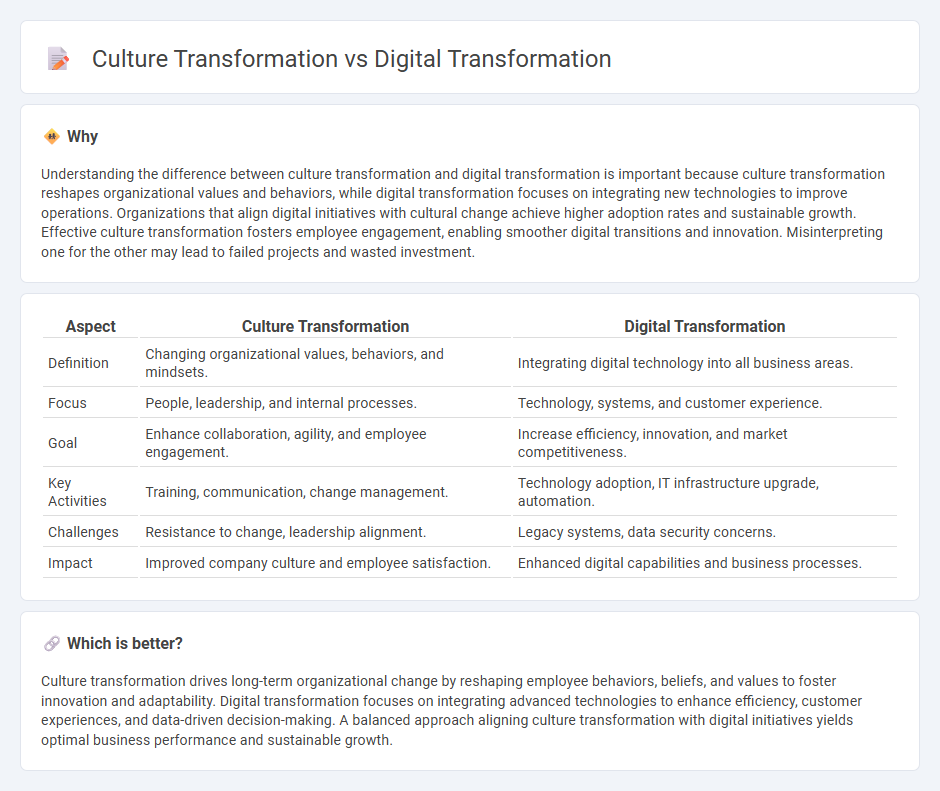The height and width of the screenshot is (791, 940).
Task: Click cell 'Increase efficiency, innovation, and market competitiveness.'
Action: pos(704,443)
